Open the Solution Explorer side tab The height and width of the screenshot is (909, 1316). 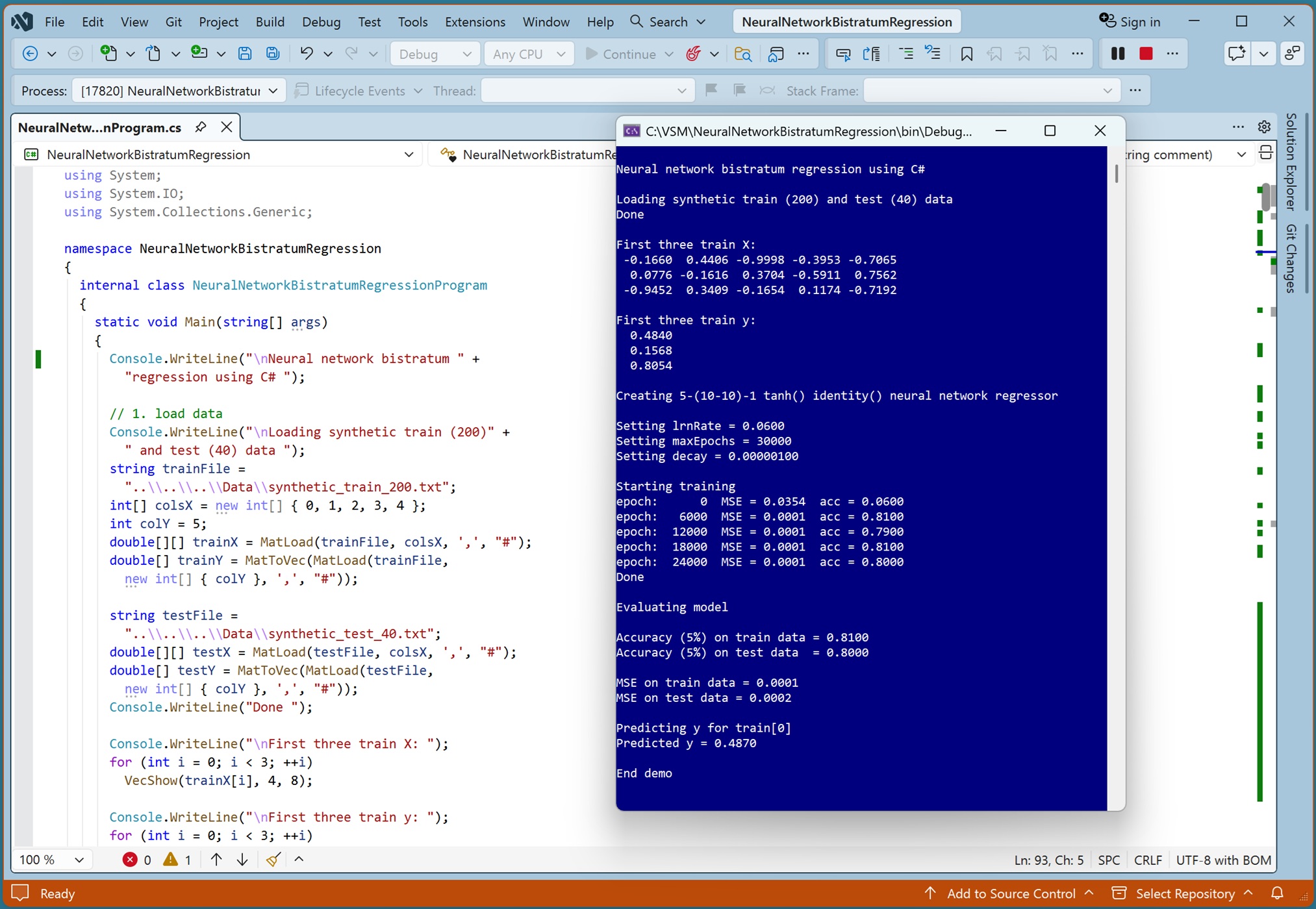[1291, 161]
